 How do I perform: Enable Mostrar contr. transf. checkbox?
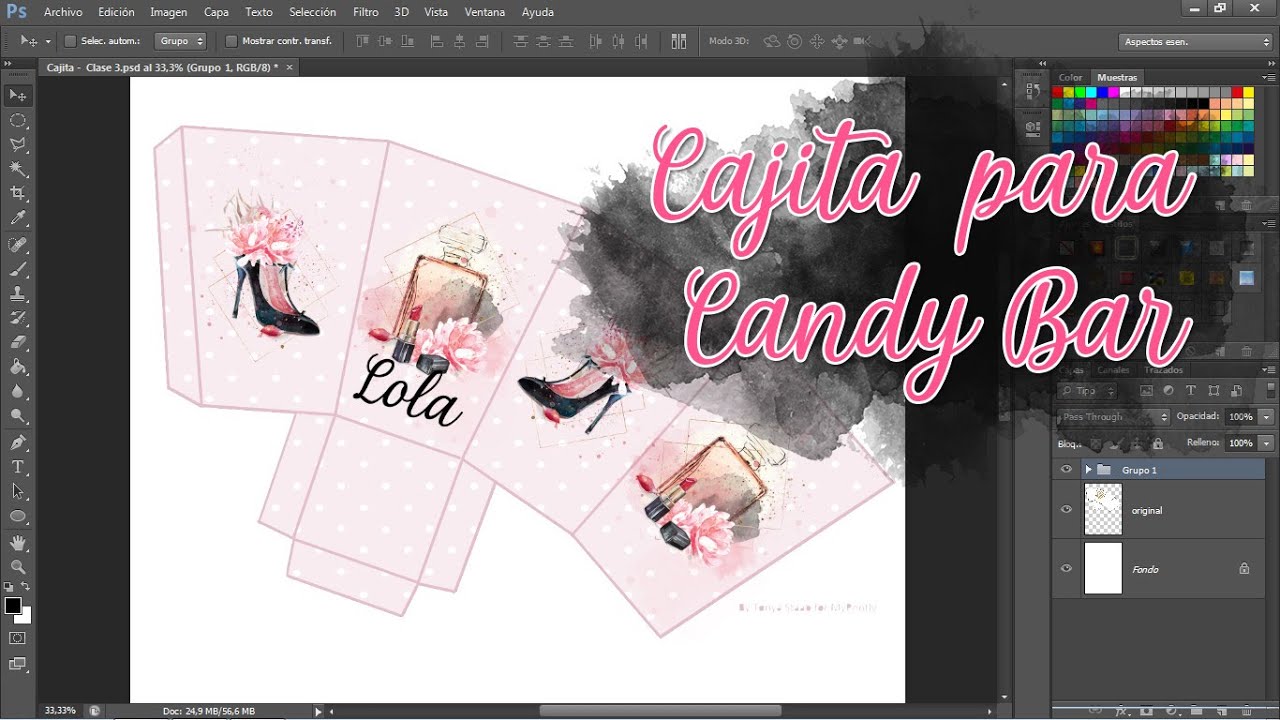[231, 41]
